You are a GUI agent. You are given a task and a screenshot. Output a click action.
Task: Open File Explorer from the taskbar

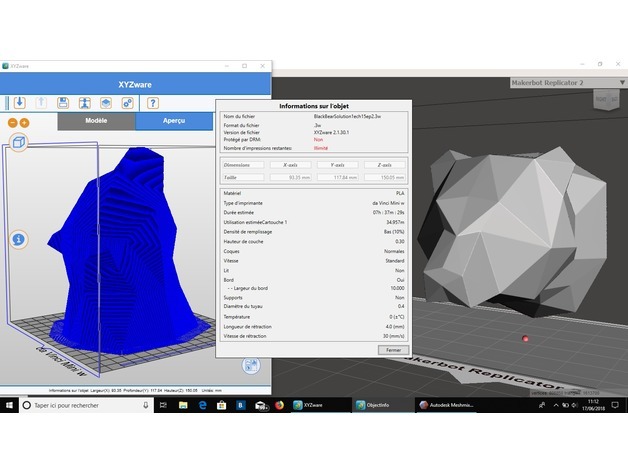183,405
